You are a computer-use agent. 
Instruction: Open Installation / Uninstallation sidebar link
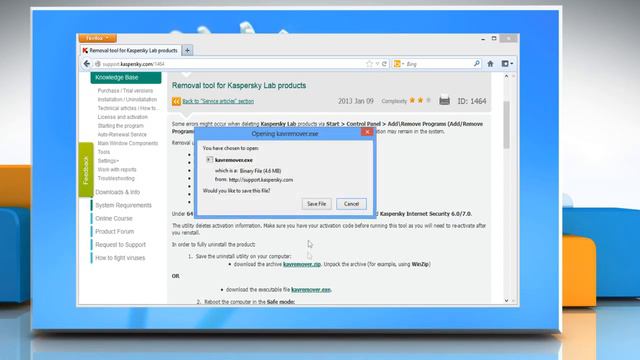[127, 100]
